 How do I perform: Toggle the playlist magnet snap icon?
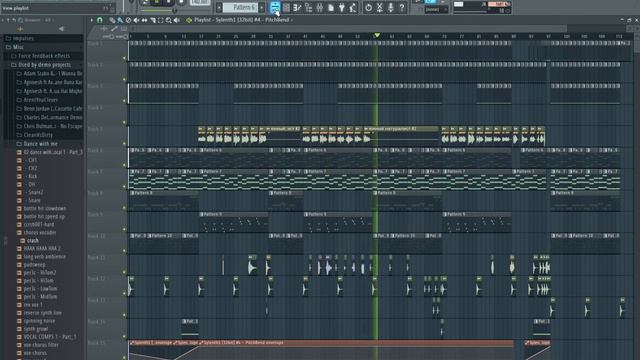100,20
